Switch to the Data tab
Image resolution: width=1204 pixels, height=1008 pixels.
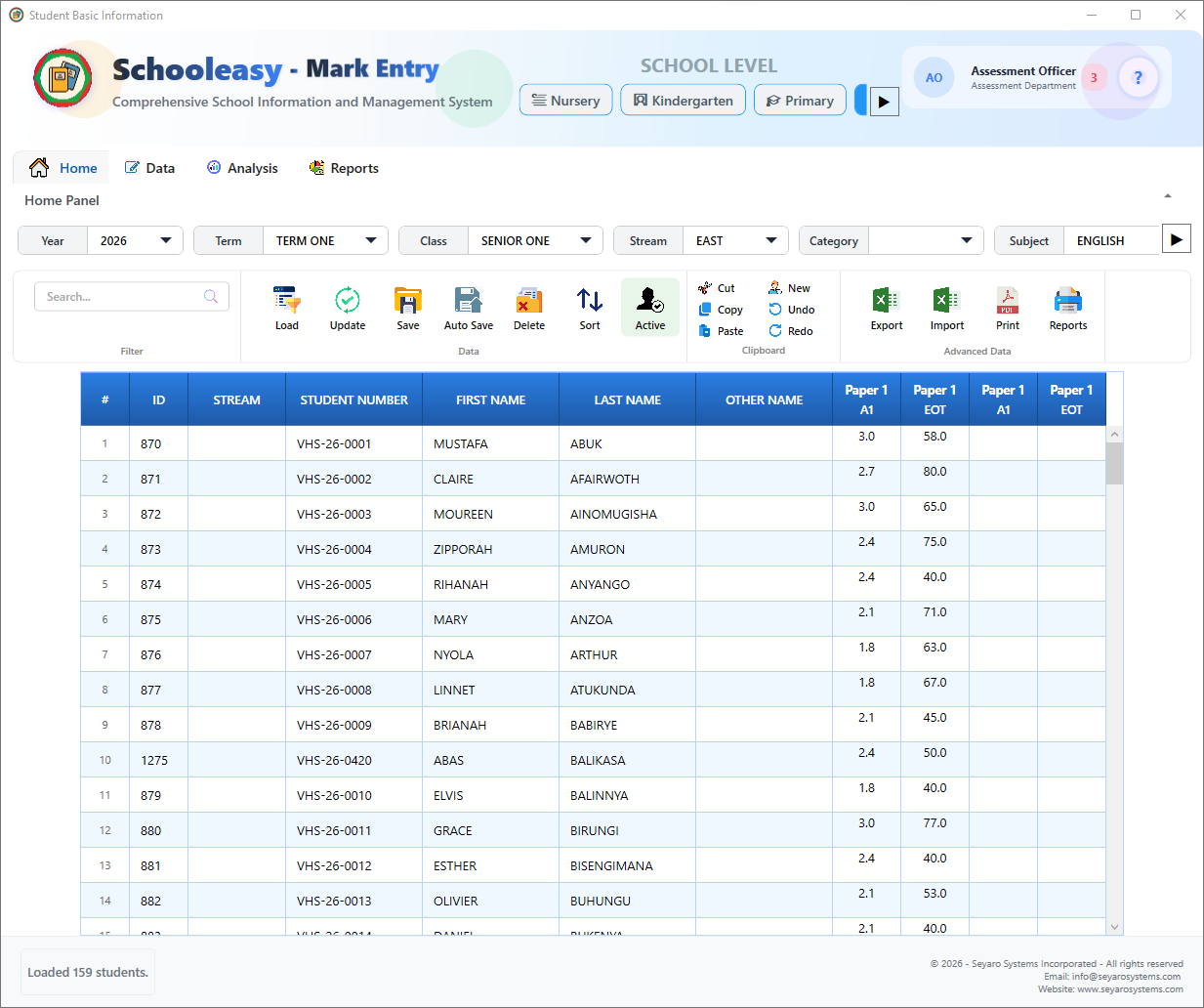pos(149,168)
